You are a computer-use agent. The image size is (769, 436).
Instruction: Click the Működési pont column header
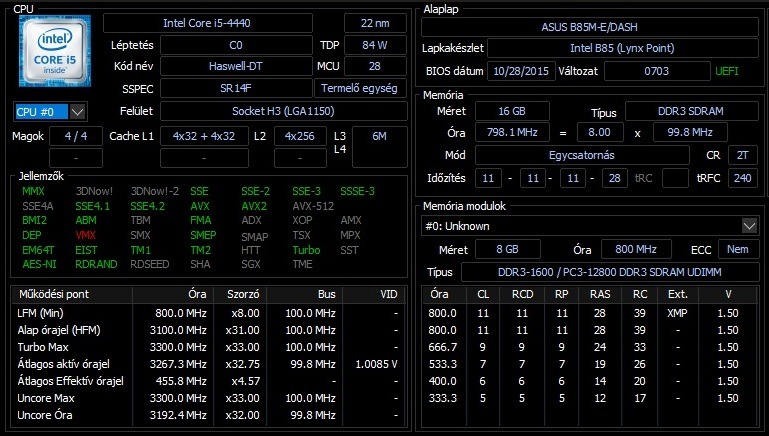[72, 294]
